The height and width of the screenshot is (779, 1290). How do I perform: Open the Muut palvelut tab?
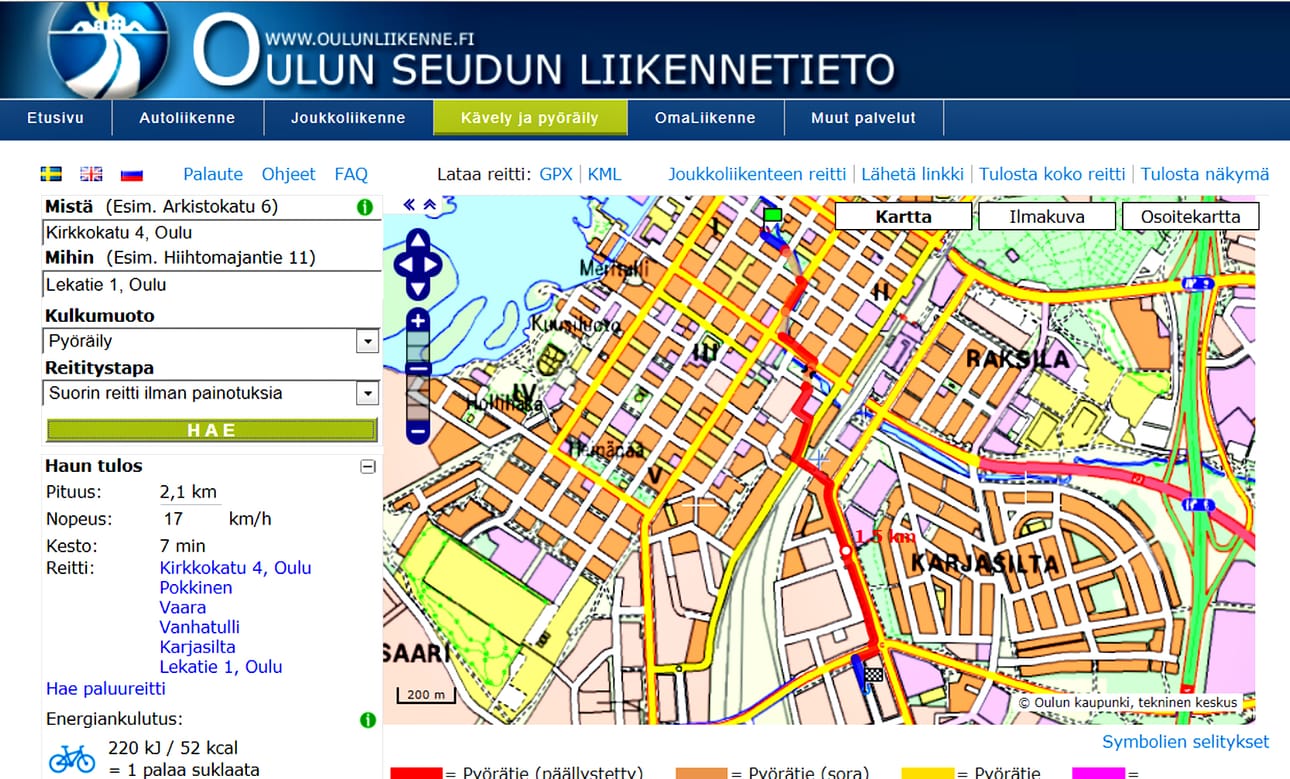tap(863, 118)
